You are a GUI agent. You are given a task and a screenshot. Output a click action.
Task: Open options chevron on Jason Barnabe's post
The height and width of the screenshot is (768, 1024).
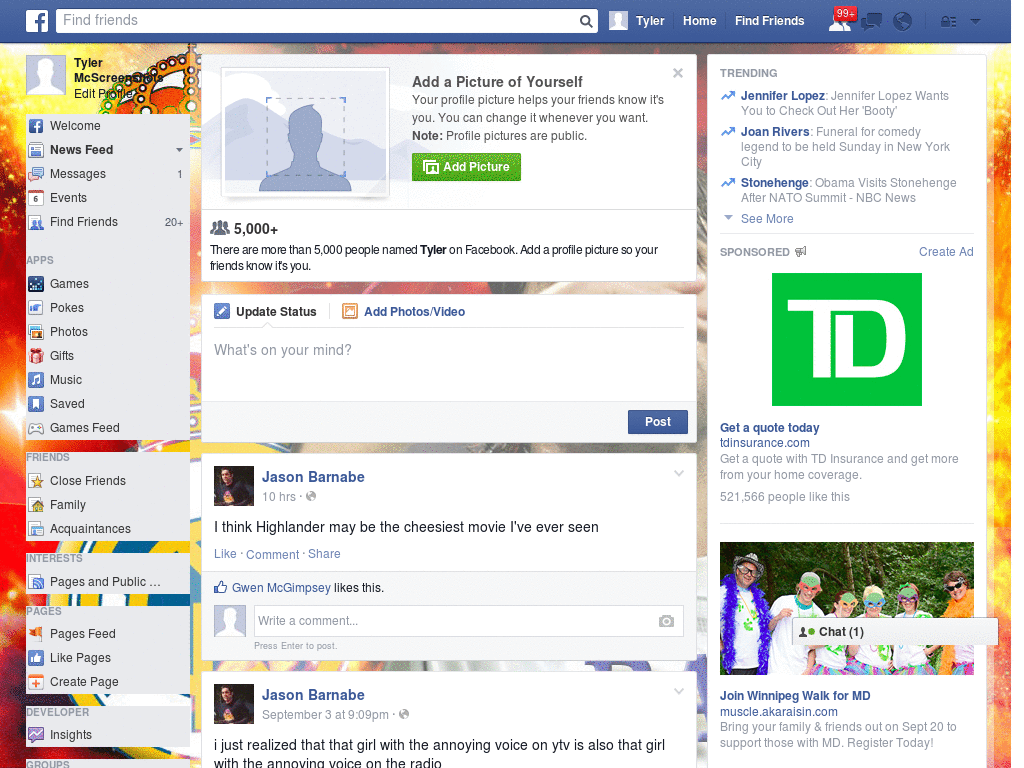[678, 473]
